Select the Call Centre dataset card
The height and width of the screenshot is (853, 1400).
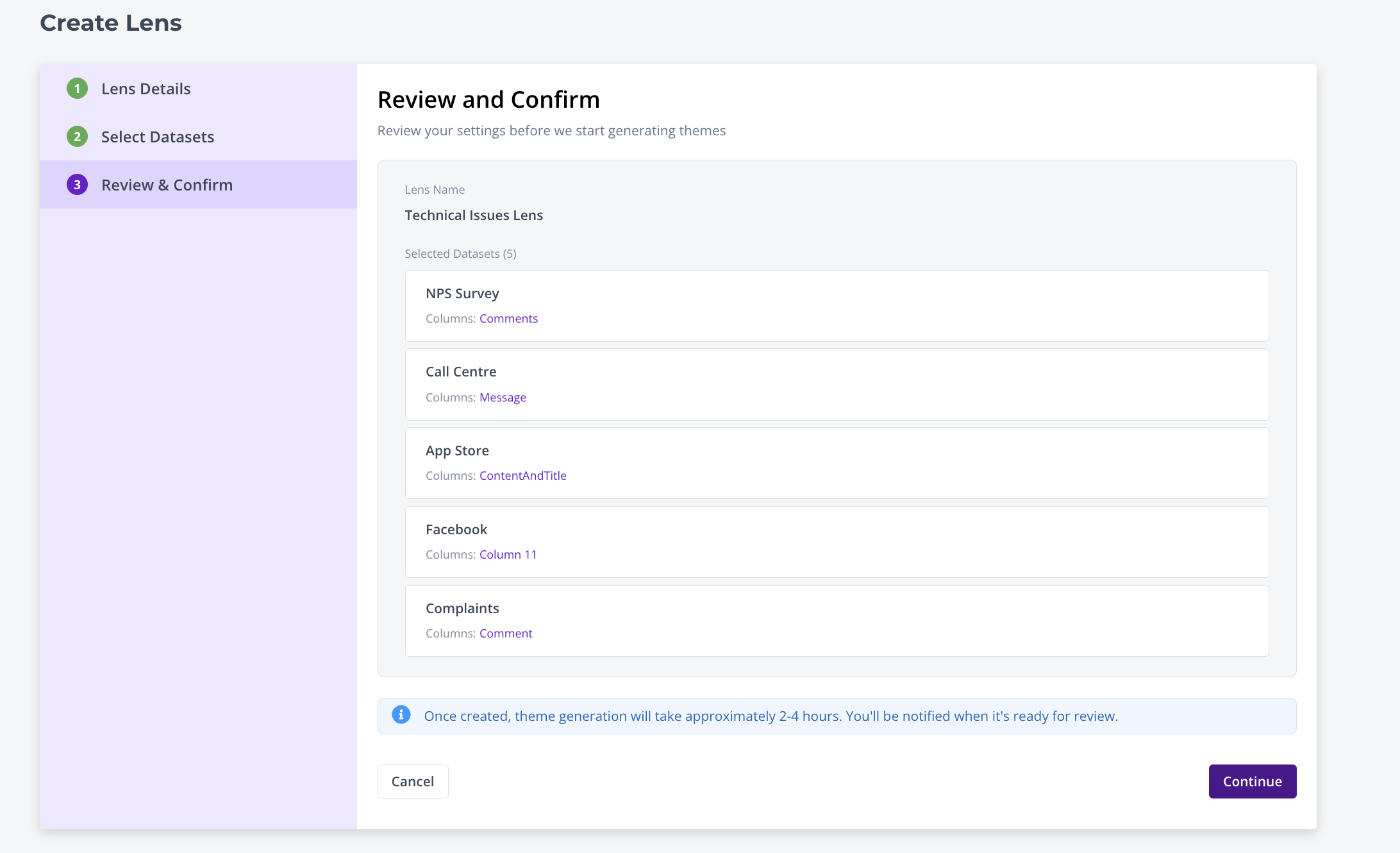click(837, 384)
